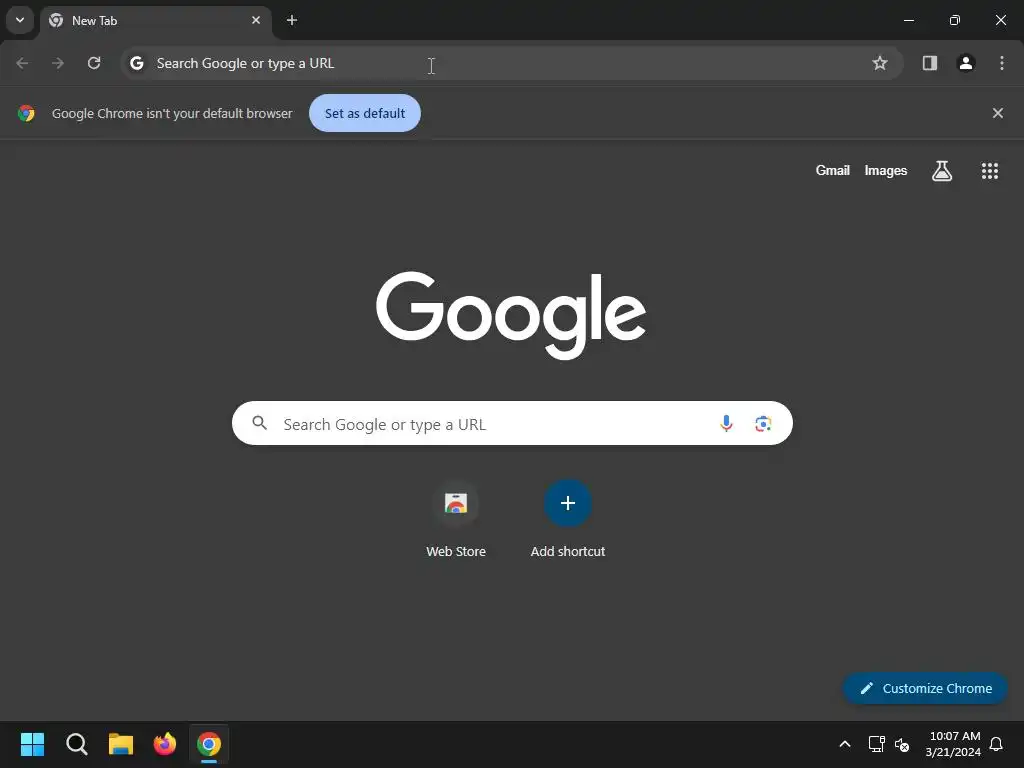
Task: Open Search Labs flask icon
Action: click(942, 171)
